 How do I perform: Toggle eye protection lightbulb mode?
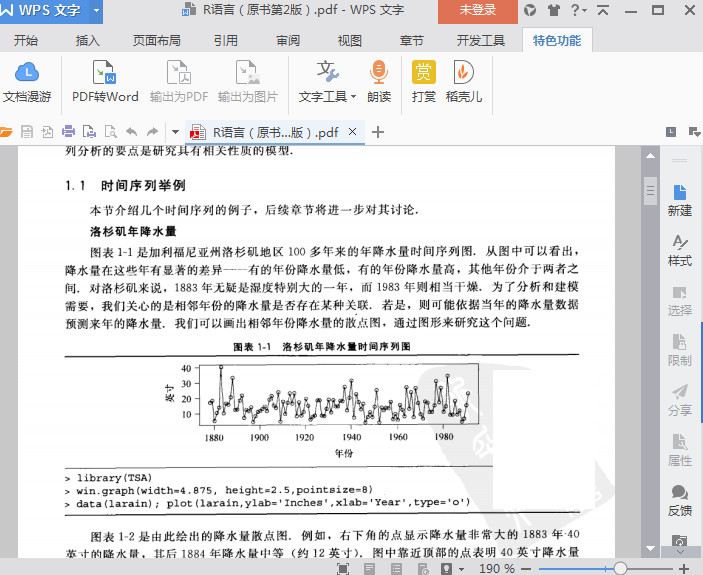pyautogui.click(x=447, y=569)
